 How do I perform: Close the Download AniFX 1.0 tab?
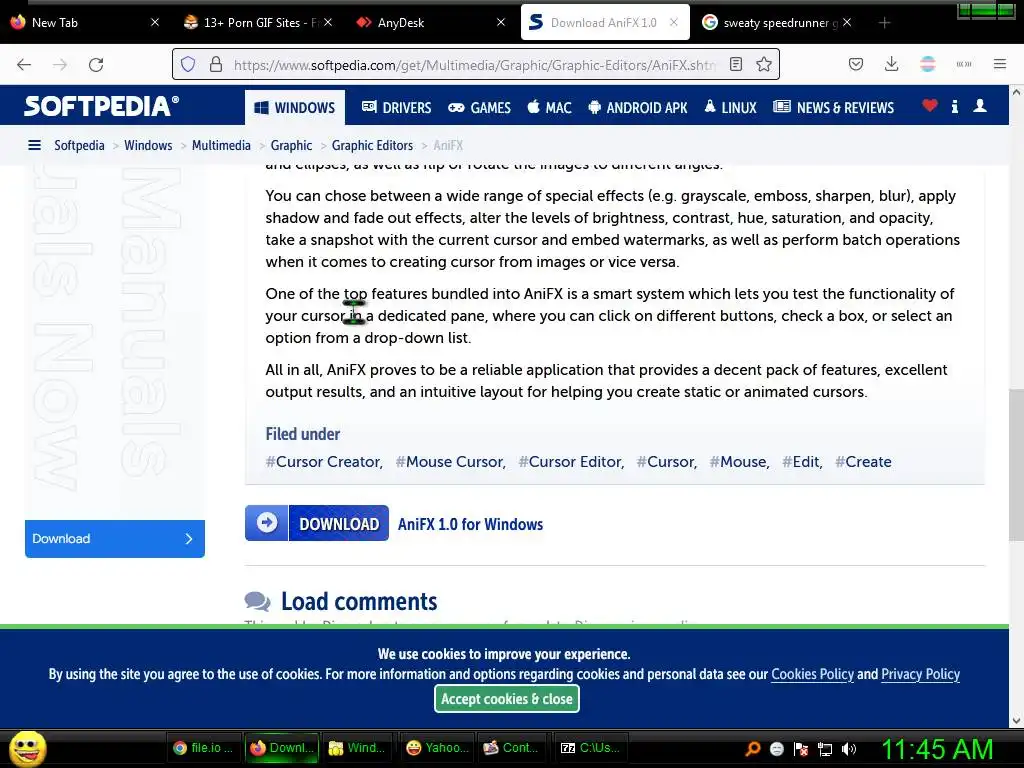pyautogui.click(x=674, y=23)
